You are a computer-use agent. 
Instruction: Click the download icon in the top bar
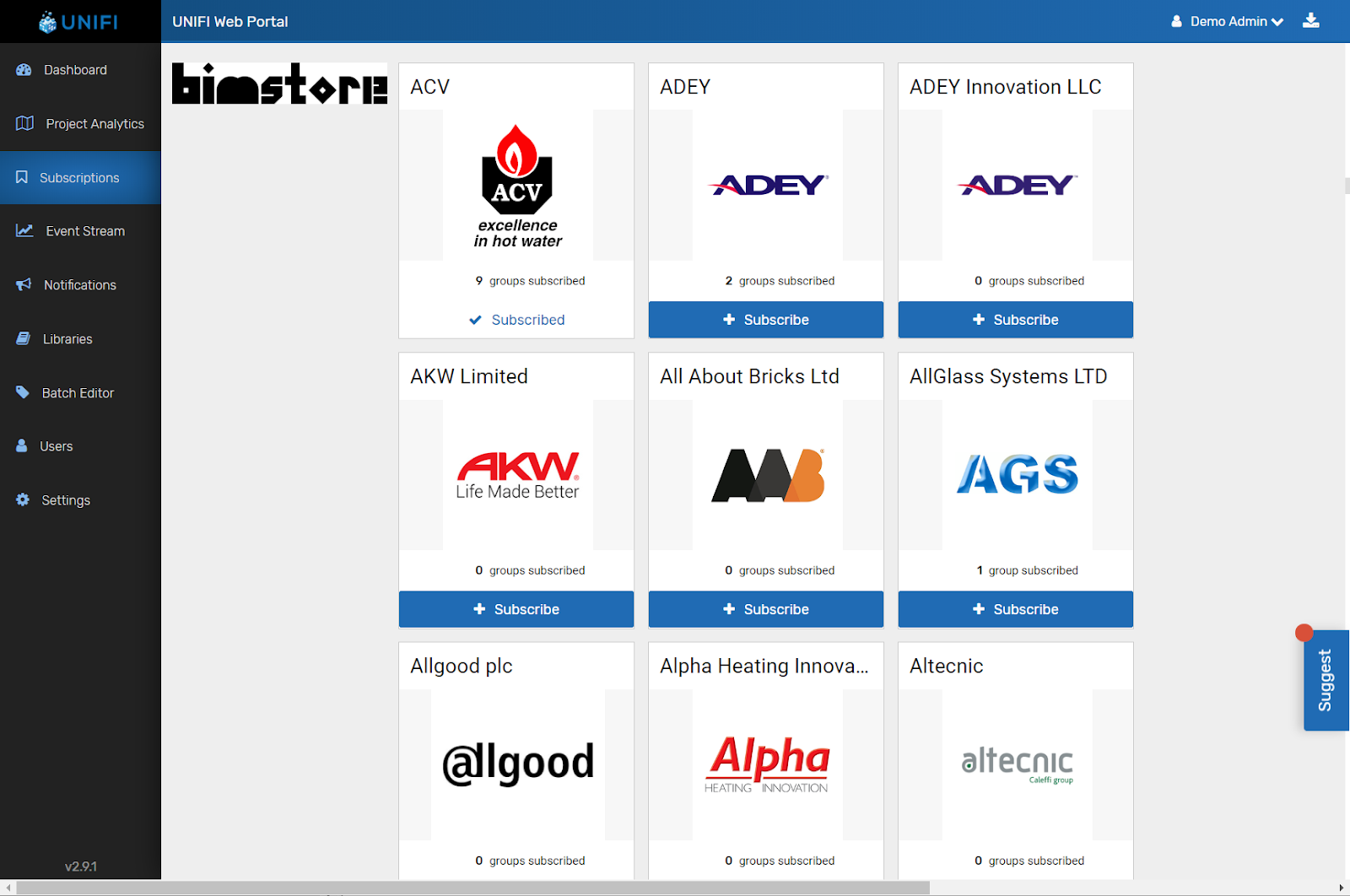point(1310,20)
